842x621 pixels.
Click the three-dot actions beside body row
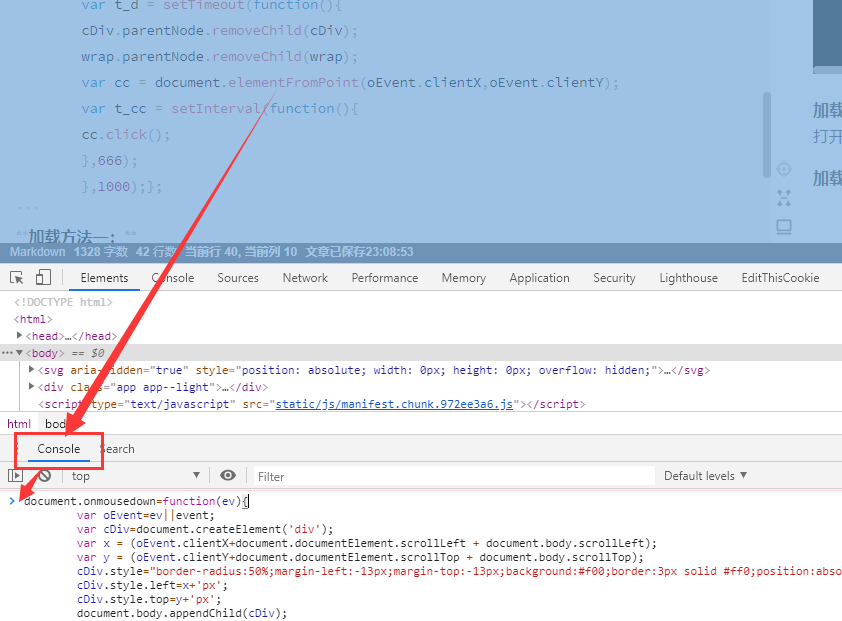(7, 353)
